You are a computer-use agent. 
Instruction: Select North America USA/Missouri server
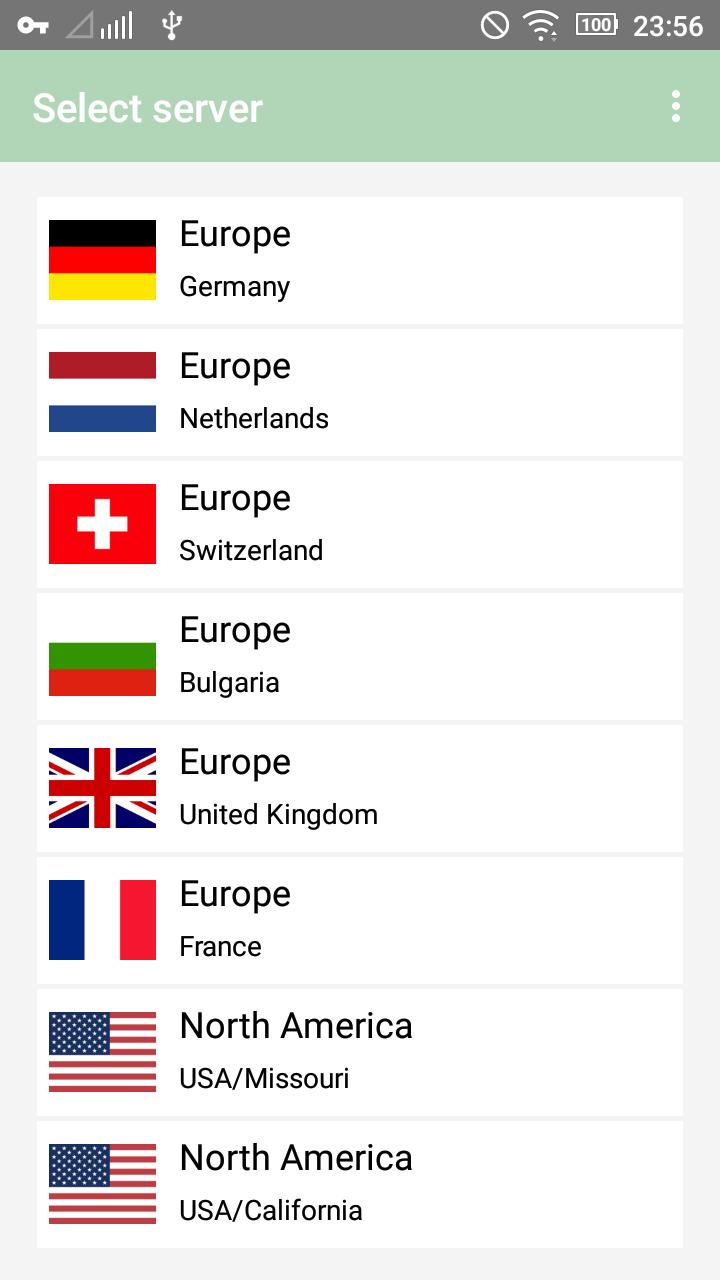[360, 1052]
